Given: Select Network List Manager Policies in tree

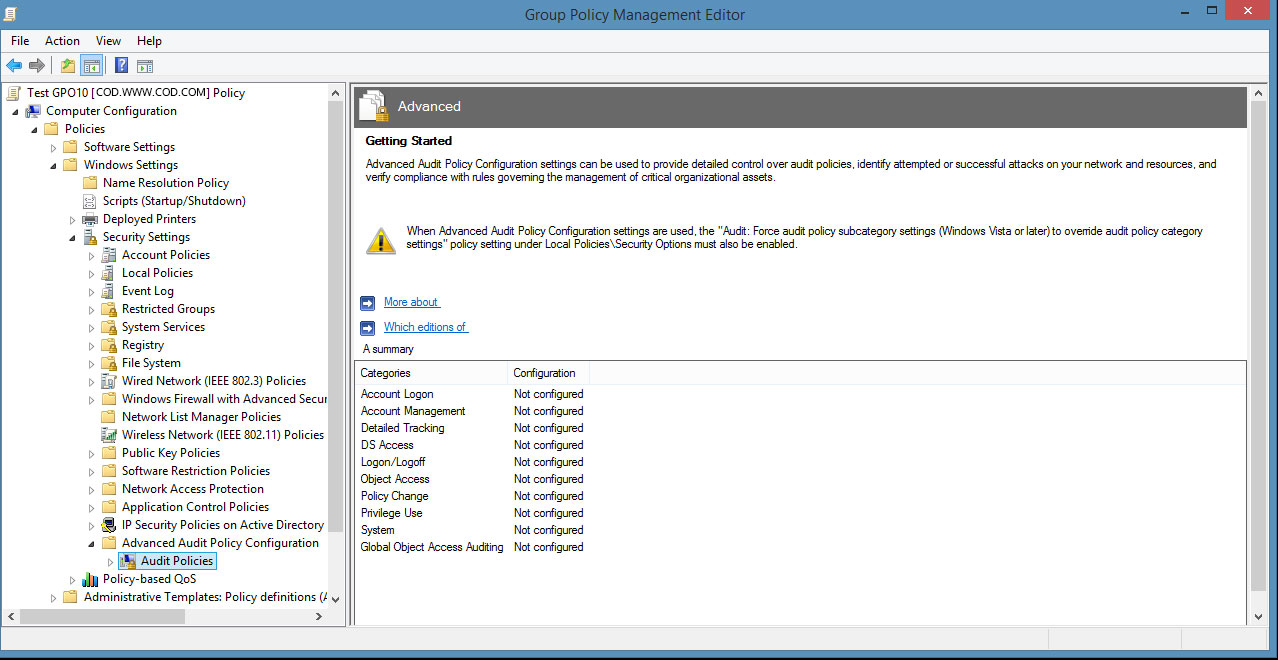Looking at the screenshot, I should [201, 417].
